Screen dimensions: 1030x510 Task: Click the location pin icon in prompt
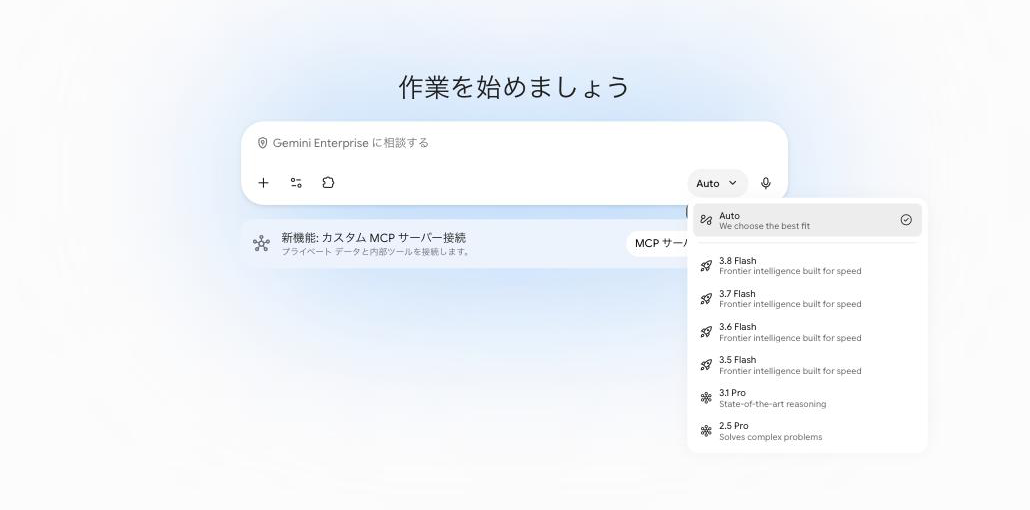262,143
